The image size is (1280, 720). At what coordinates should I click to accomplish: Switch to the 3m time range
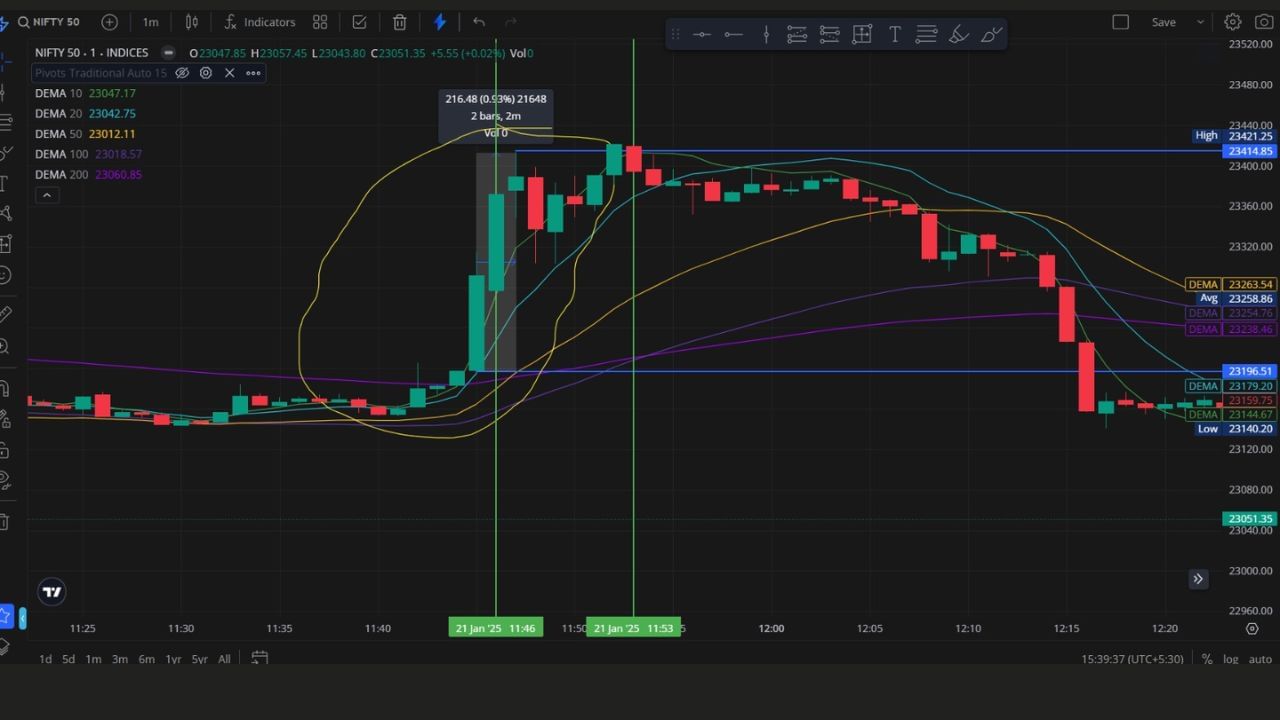coord(119,659)
